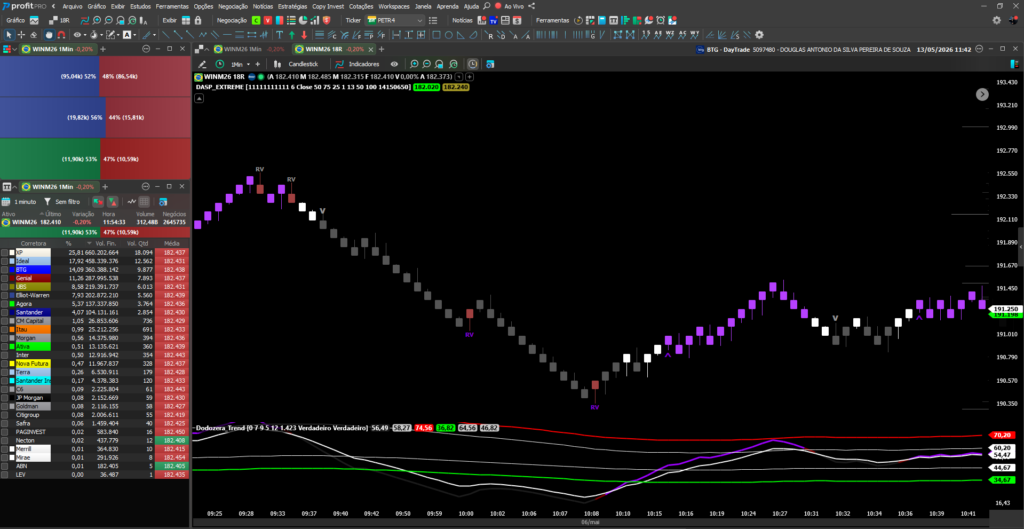Collapse indicator legend with small arrow

tap(199, 98)
